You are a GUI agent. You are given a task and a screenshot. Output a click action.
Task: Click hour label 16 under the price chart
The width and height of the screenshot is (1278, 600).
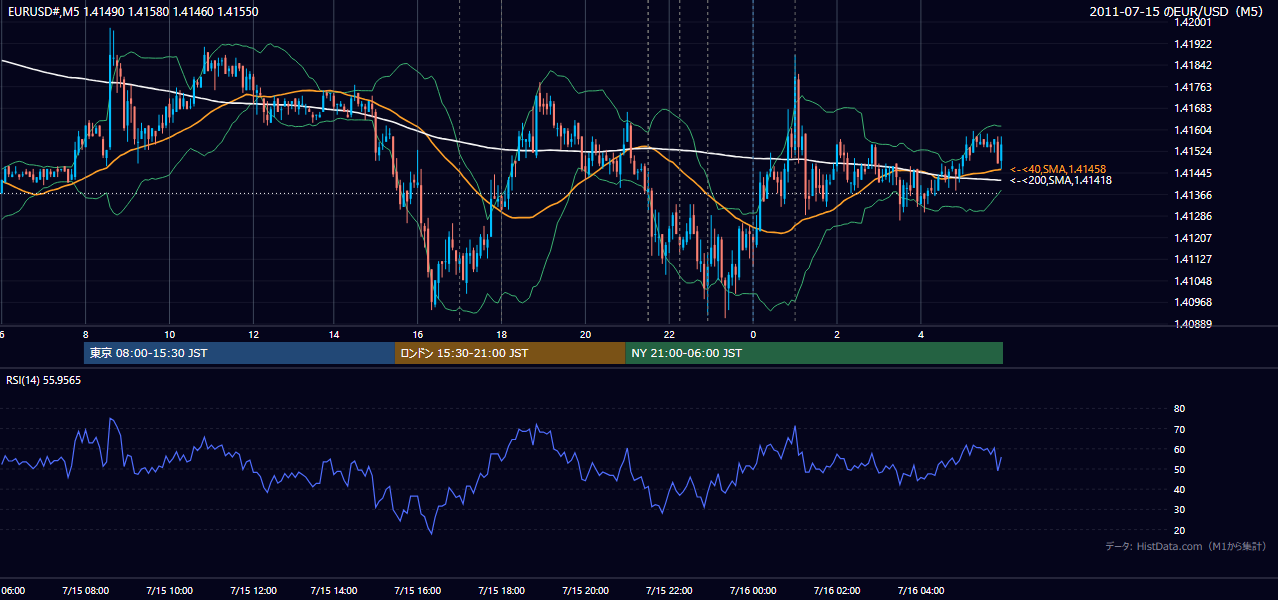click(x=418, y=334)
